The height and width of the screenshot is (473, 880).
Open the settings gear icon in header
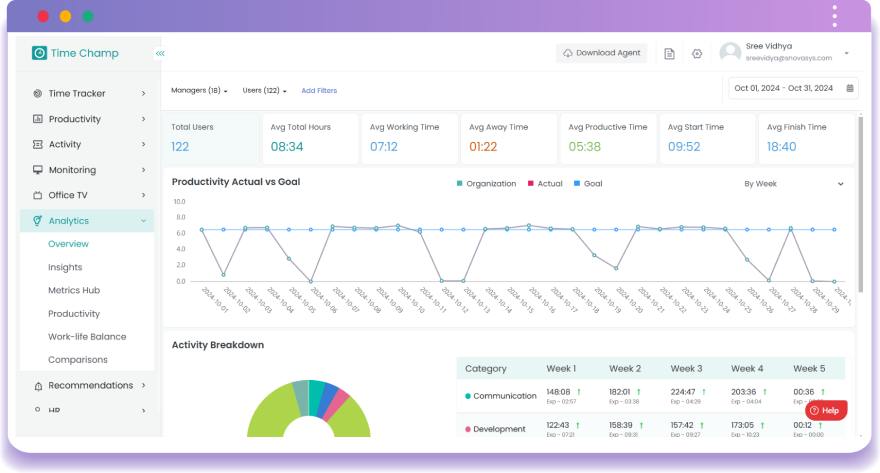697,54
